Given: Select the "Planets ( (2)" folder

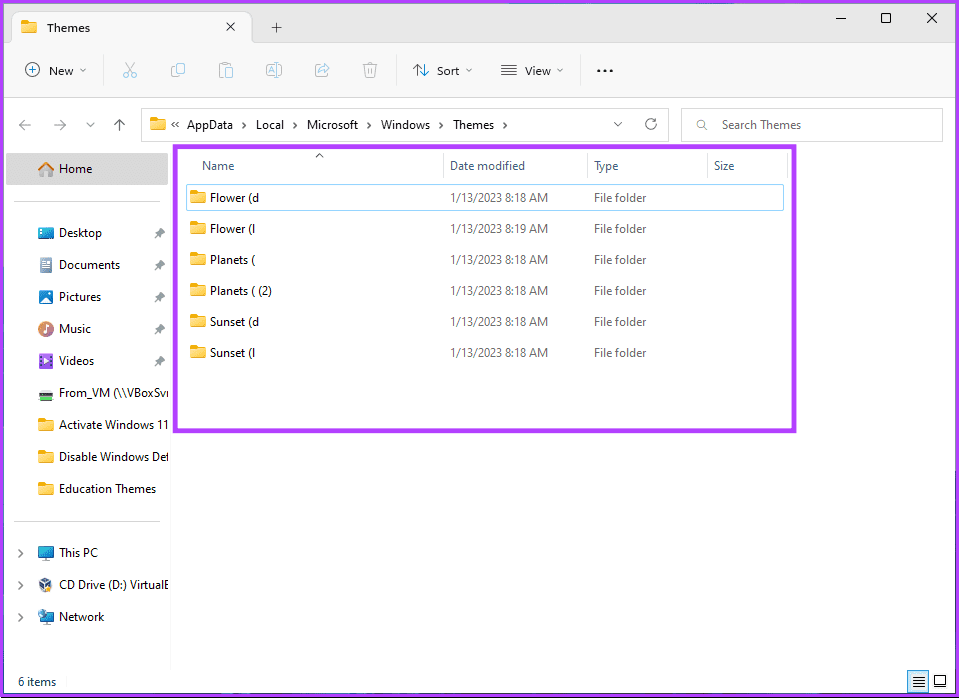Looking at the screenshot, I should [484, 291].
